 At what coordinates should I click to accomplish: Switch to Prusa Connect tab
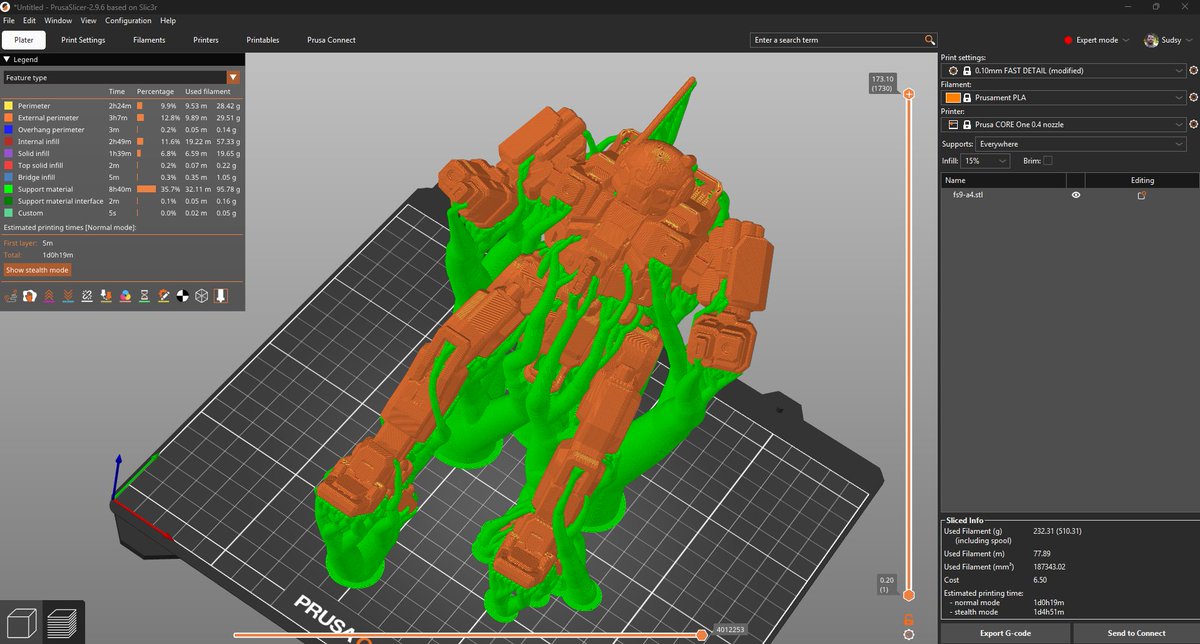(331, 40)
